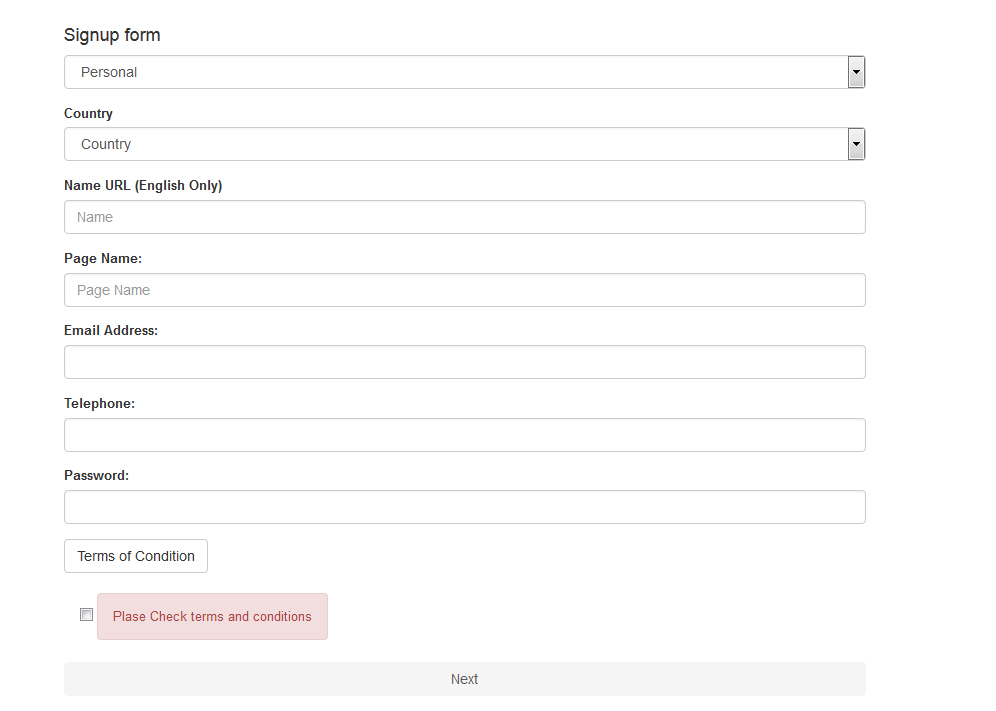Click the 'Password:' label
The height and width of the screenshot is (711, 996).
point(96,475)
